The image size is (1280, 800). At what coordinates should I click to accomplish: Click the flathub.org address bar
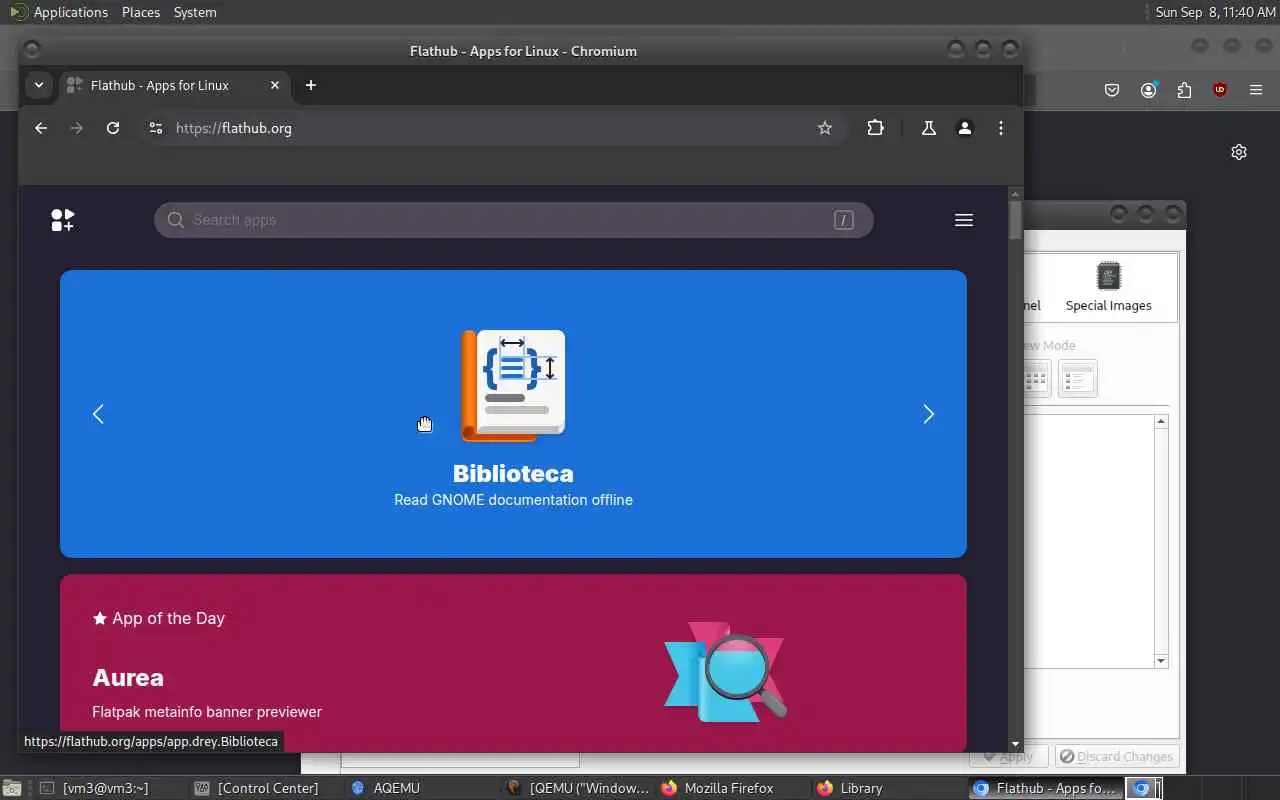pos(490,128)
